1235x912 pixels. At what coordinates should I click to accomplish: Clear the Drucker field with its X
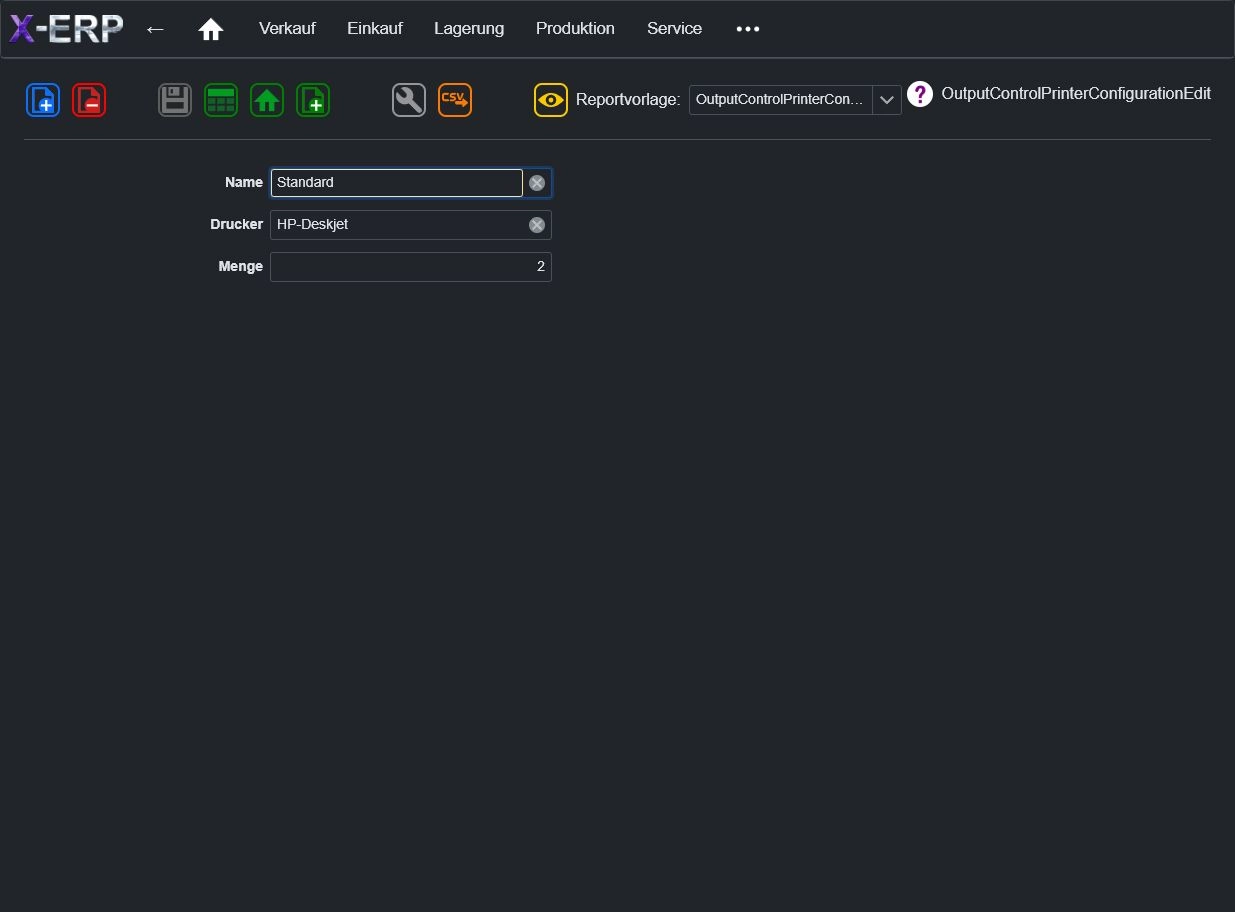click(x=537, y=225)
